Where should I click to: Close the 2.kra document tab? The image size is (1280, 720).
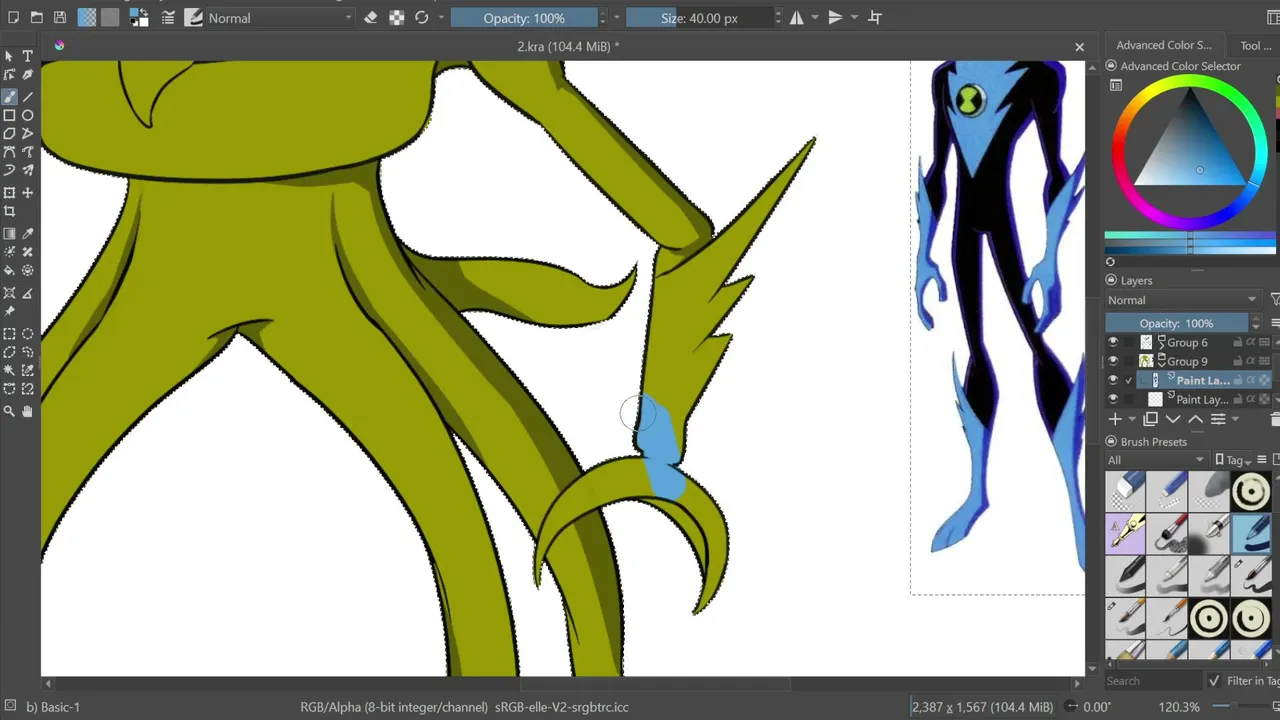pos(1079,47)
